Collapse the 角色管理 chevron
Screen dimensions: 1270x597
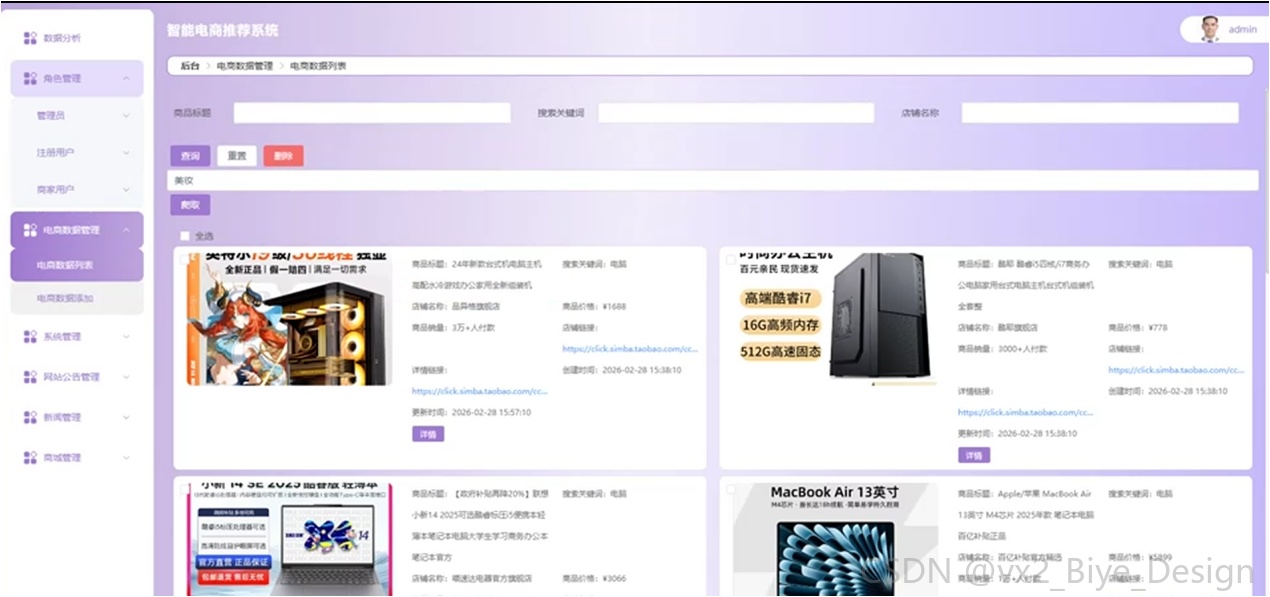point(126,78)
